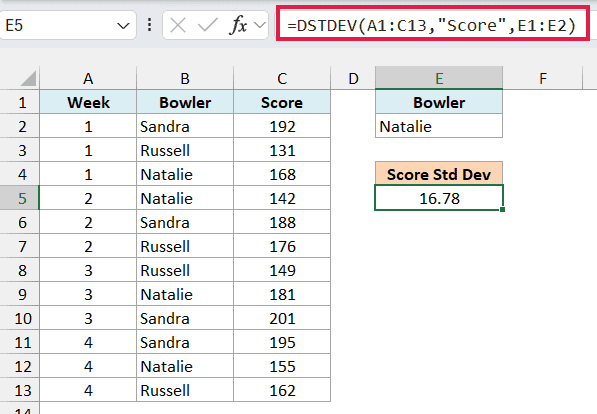
Task: Click score cell 142
Action: click(x=282, y=198)
